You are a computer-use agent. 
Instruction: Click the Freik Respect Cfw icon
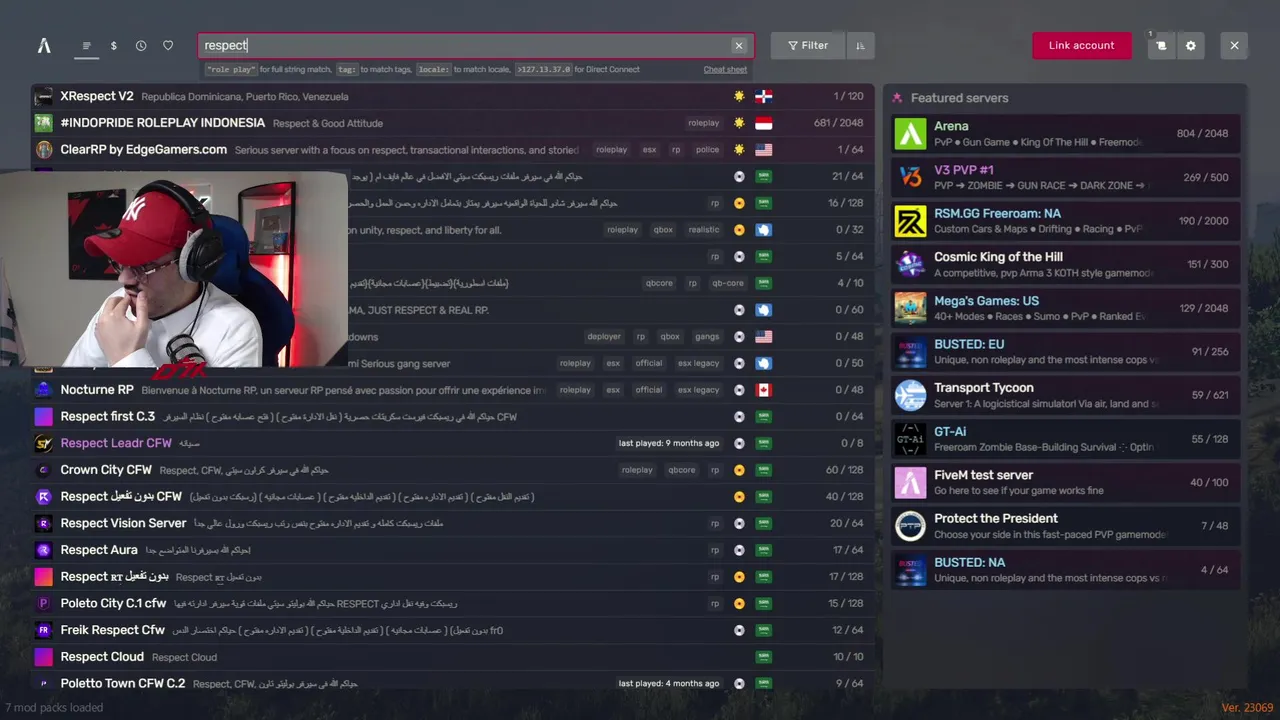point(43,630)
